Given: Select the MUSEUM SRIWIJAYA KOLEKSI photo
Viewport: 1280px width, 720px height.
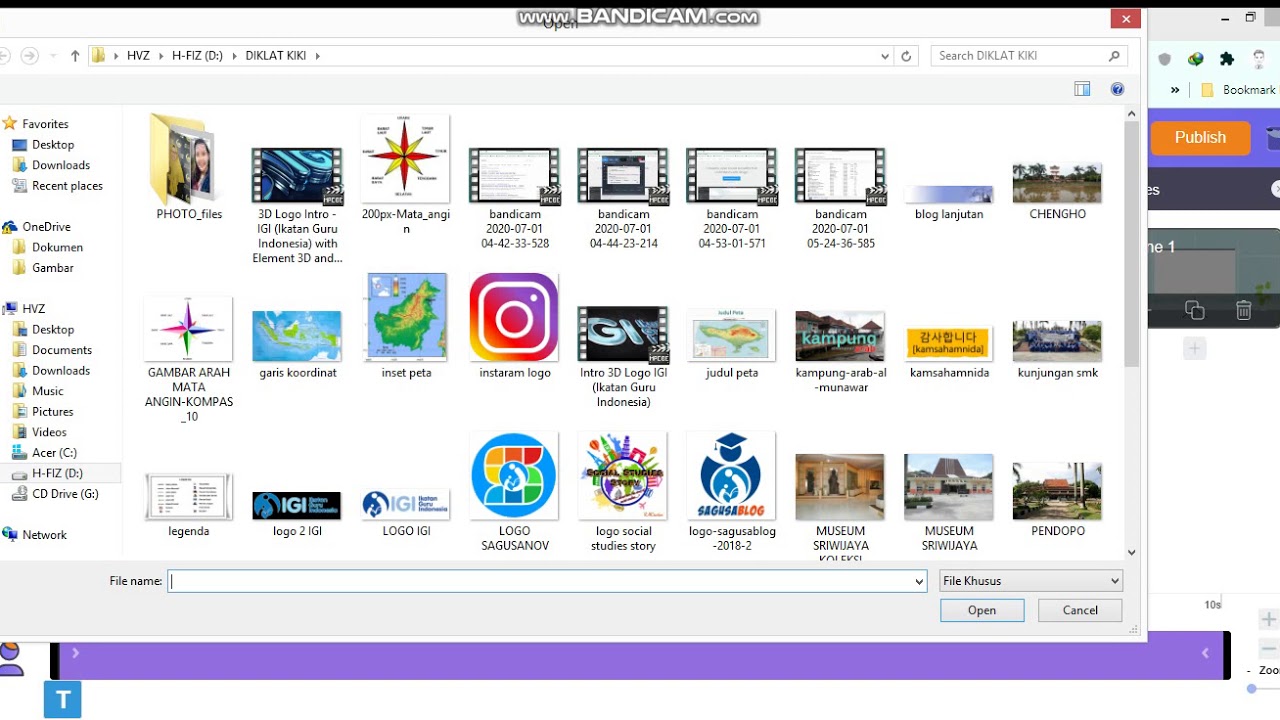Looking at the screenshot, I should point(840,488).
